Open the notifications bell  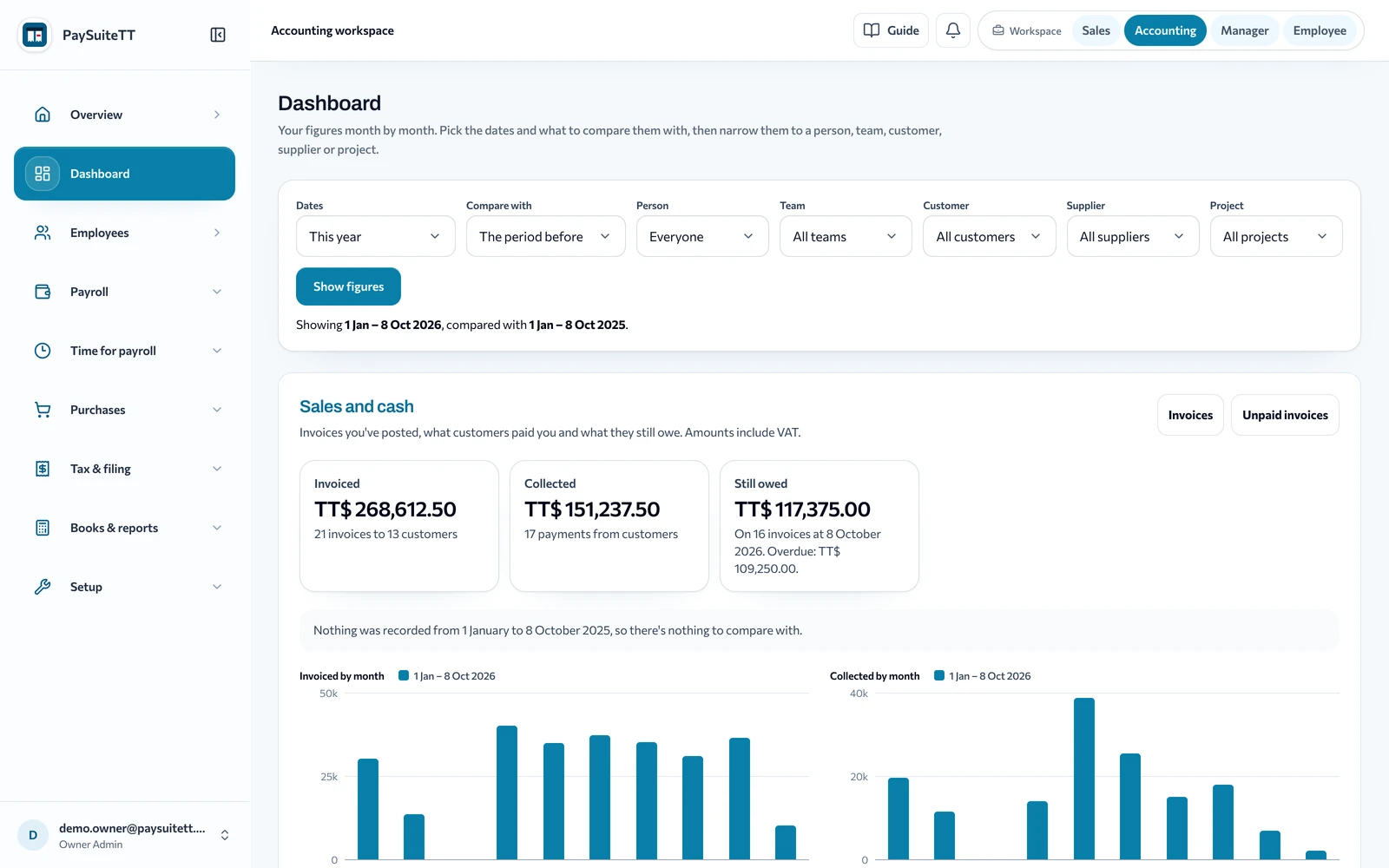[x=953, y=30]
